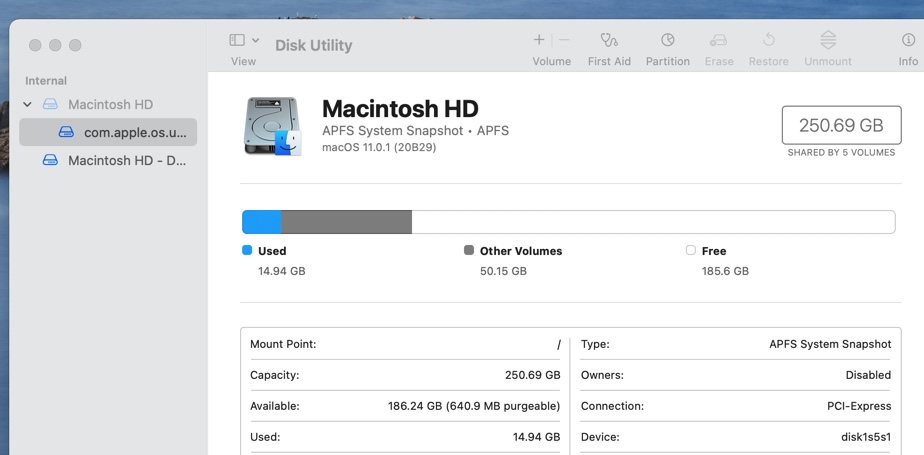Click the 50.15 GB other volumes value
Screen dimensions: 924x455
(503, 271)
